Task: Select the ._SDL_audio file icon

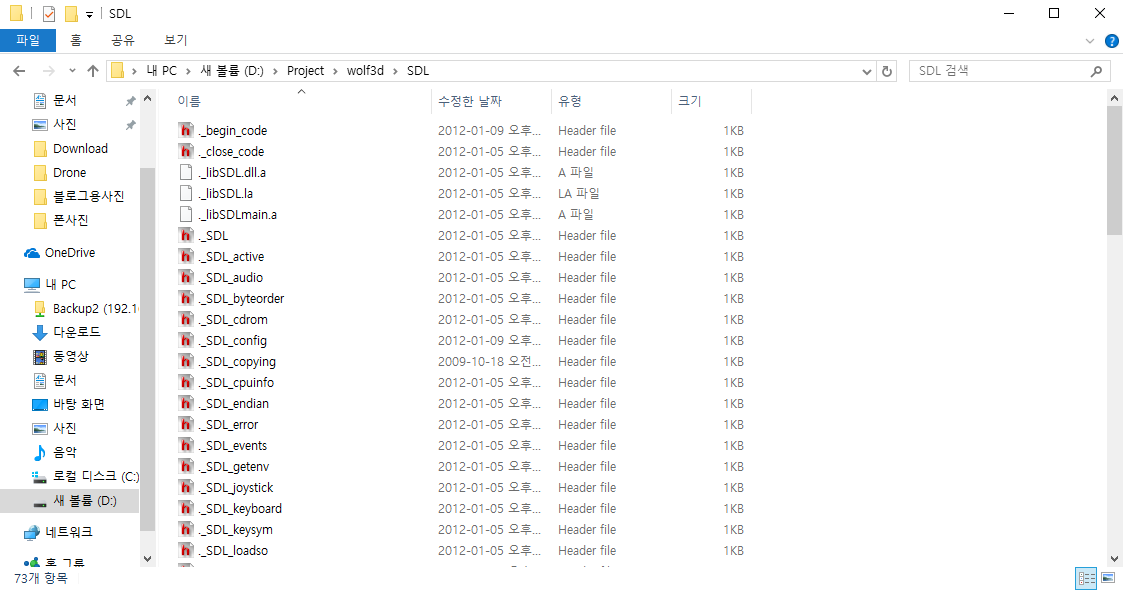Action: coord(186,277)
